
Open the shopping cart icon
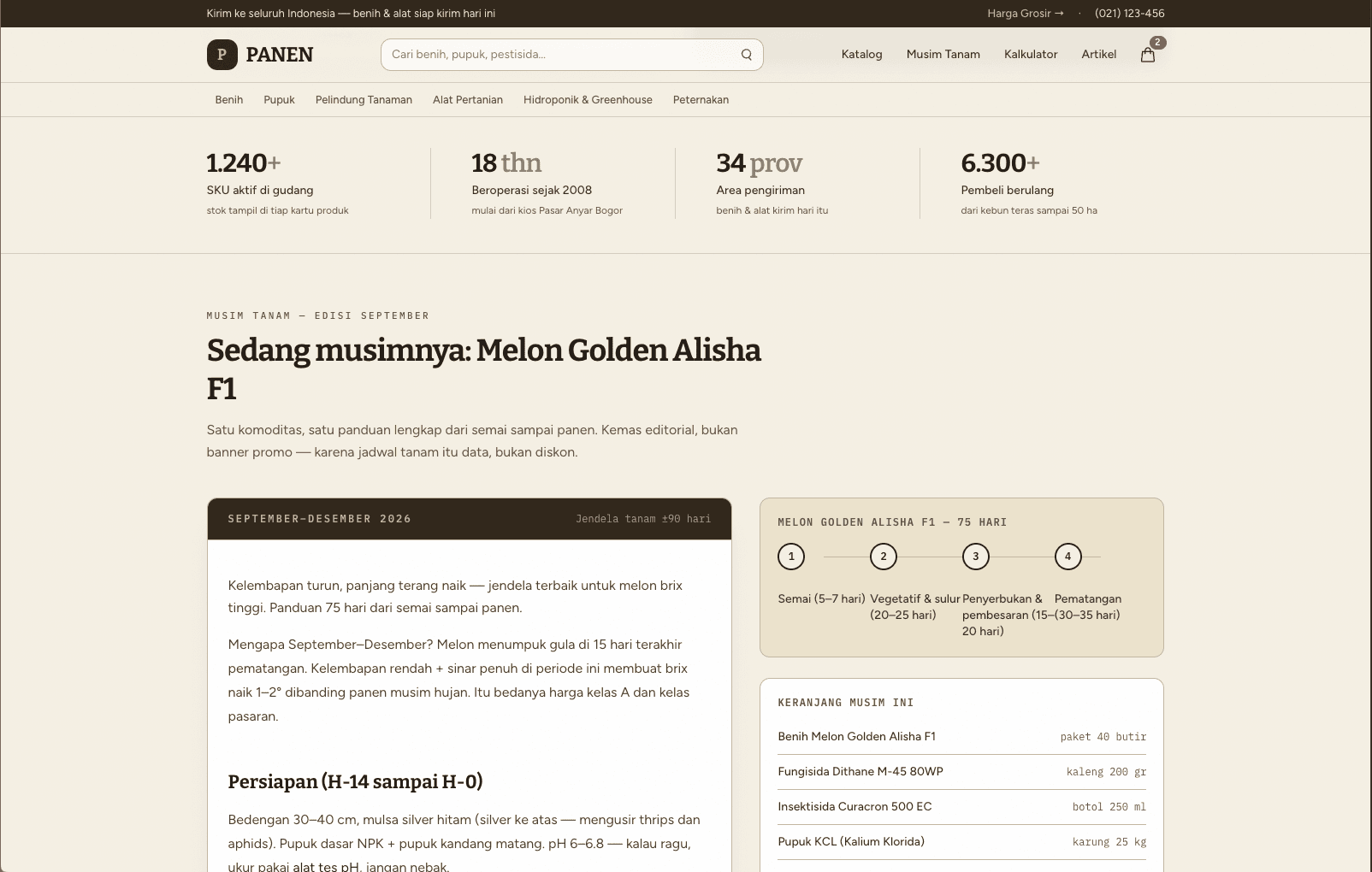point(1148,55)
